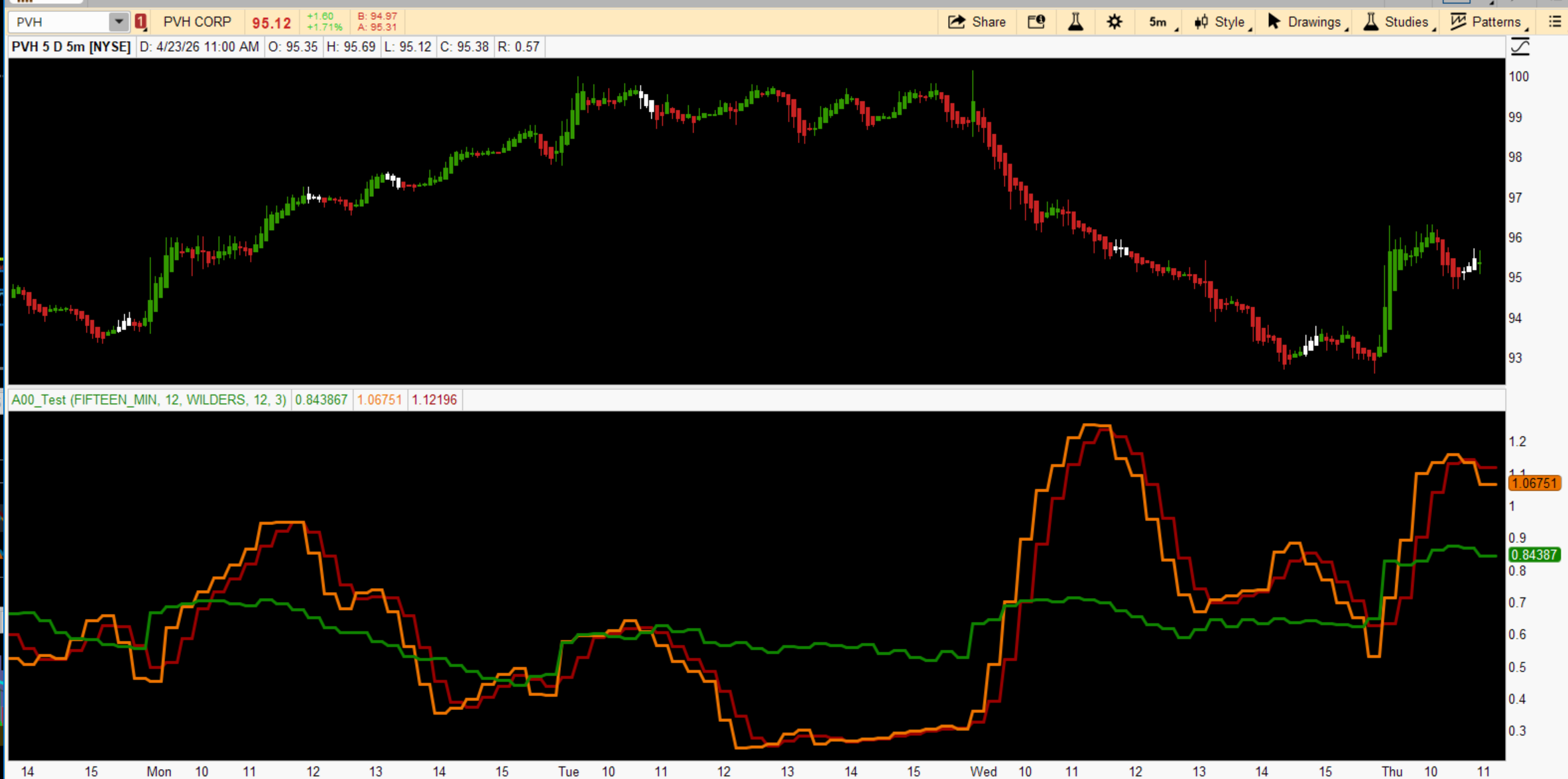Image resolution: width=1568 pixels, height=779 pixels.
Task: Click the candlestick Style icon
Action: (x=1201, y=22)
